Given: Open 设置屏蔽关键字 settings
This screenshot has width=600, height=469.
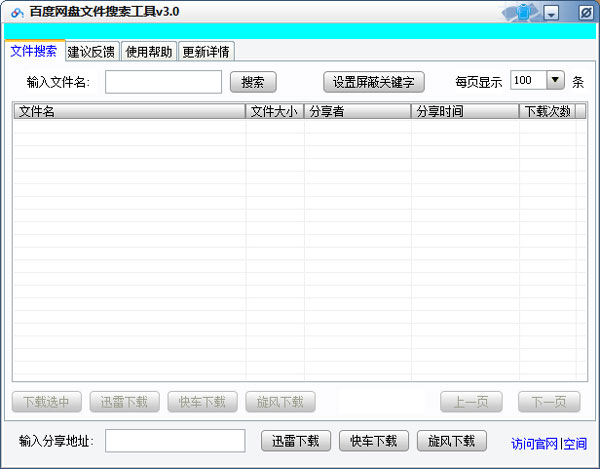Looking at the screenshot, I should [x=373, y=82].
